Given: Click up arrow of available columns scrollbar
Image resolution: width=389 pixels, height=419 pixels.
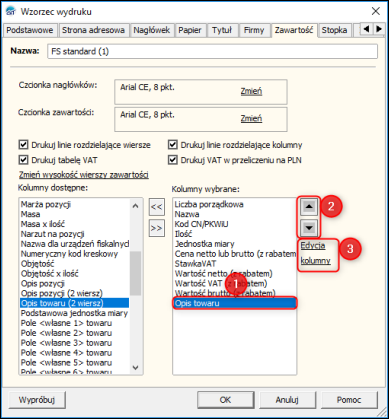Looking at the screenshot, I should pyautogui.click(x=135, y=206).
